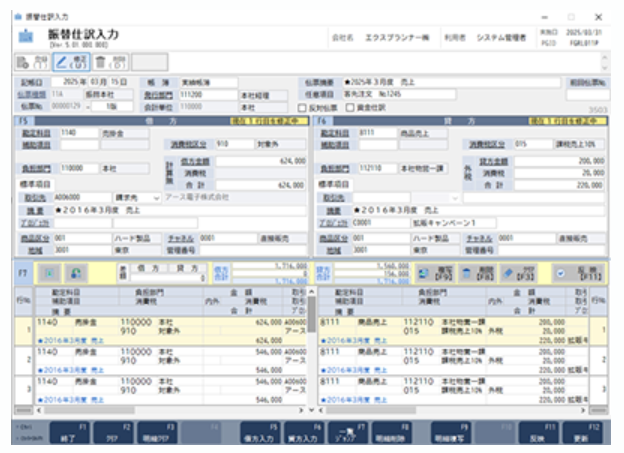The width and height of the screenshot is (624, 453).
Task: Click the debit 勘定科目 link label
Action: [36, 133]
